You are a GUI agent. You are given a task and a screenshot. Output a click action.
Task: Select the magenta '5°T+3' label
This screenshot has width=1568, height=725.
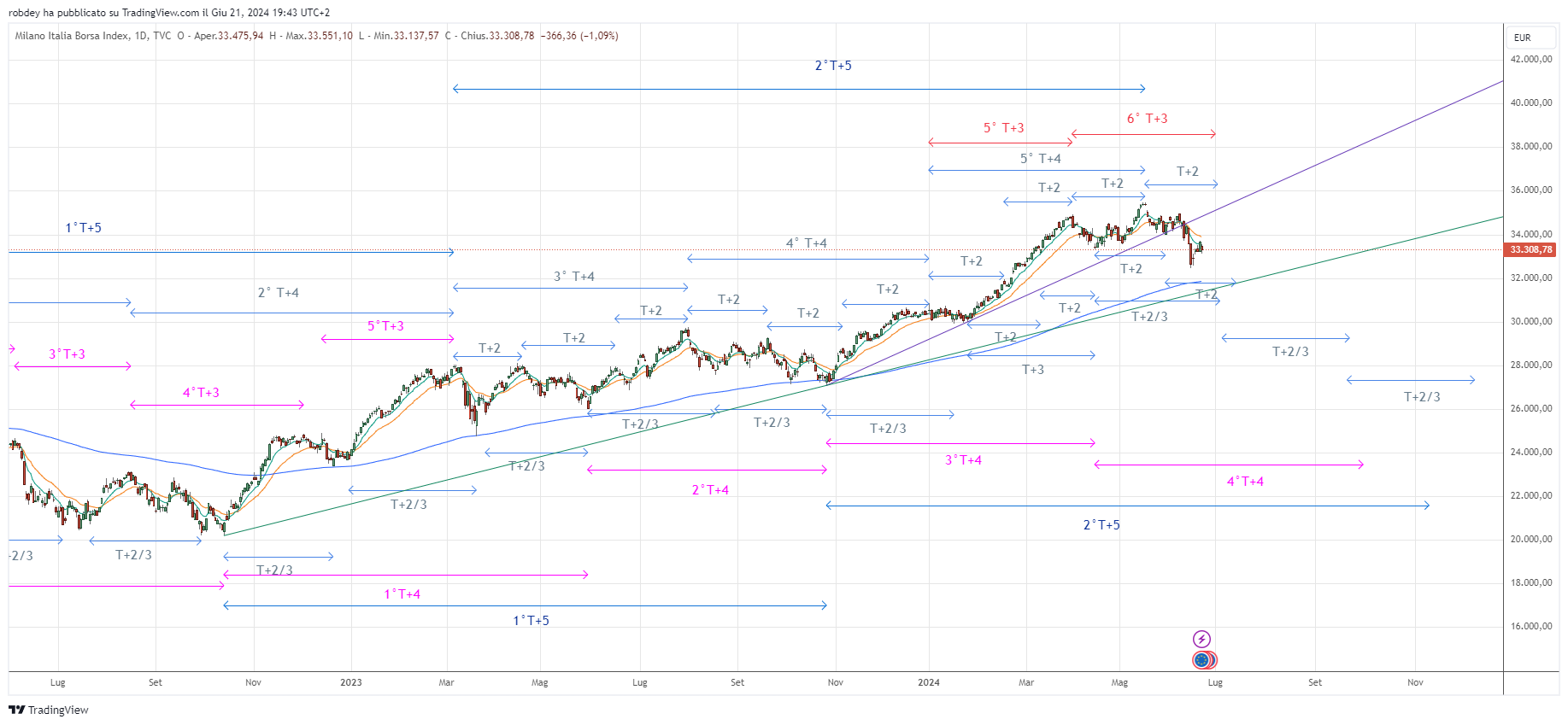pos(385,326)
